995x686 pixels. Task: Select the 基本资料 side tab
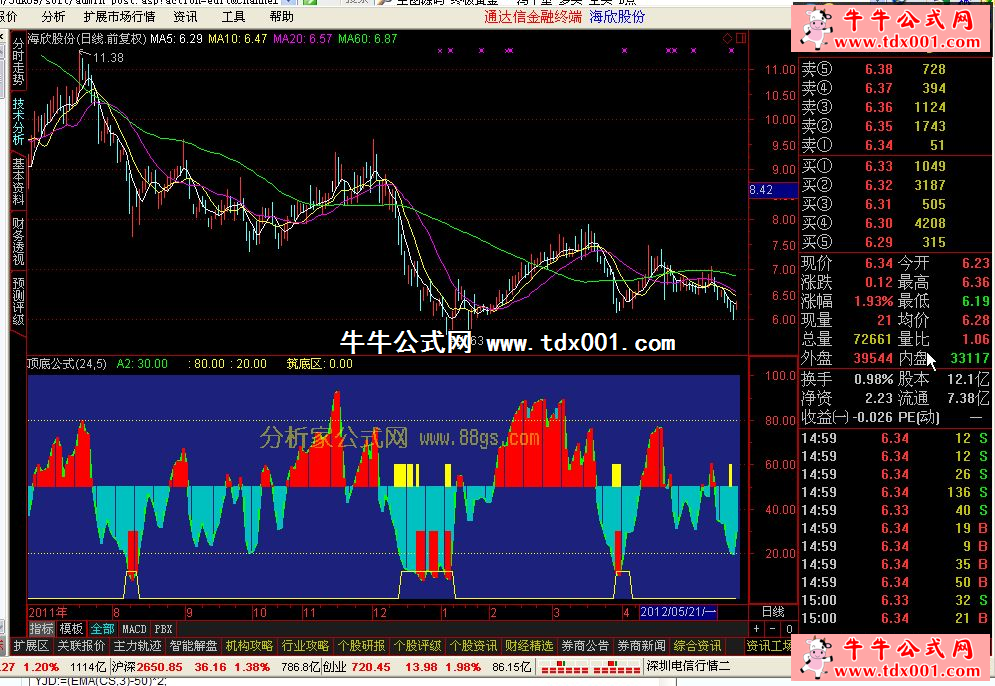pyautogui.click(x=18, y=180)
